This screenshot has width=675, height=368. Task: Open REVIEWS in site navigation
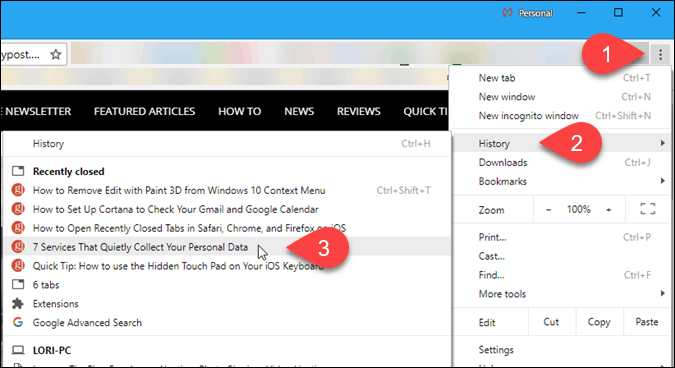coord(359,111)
